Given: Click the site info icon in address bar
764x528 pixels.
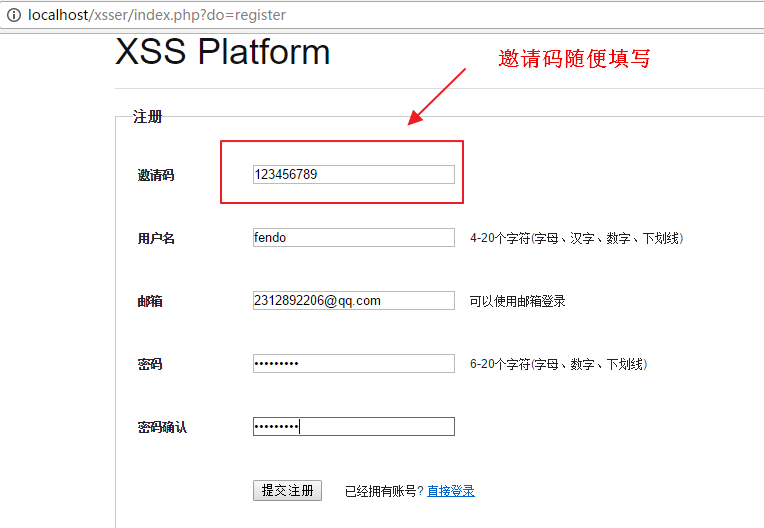Looking at the screenshot, I should point(14,15).
